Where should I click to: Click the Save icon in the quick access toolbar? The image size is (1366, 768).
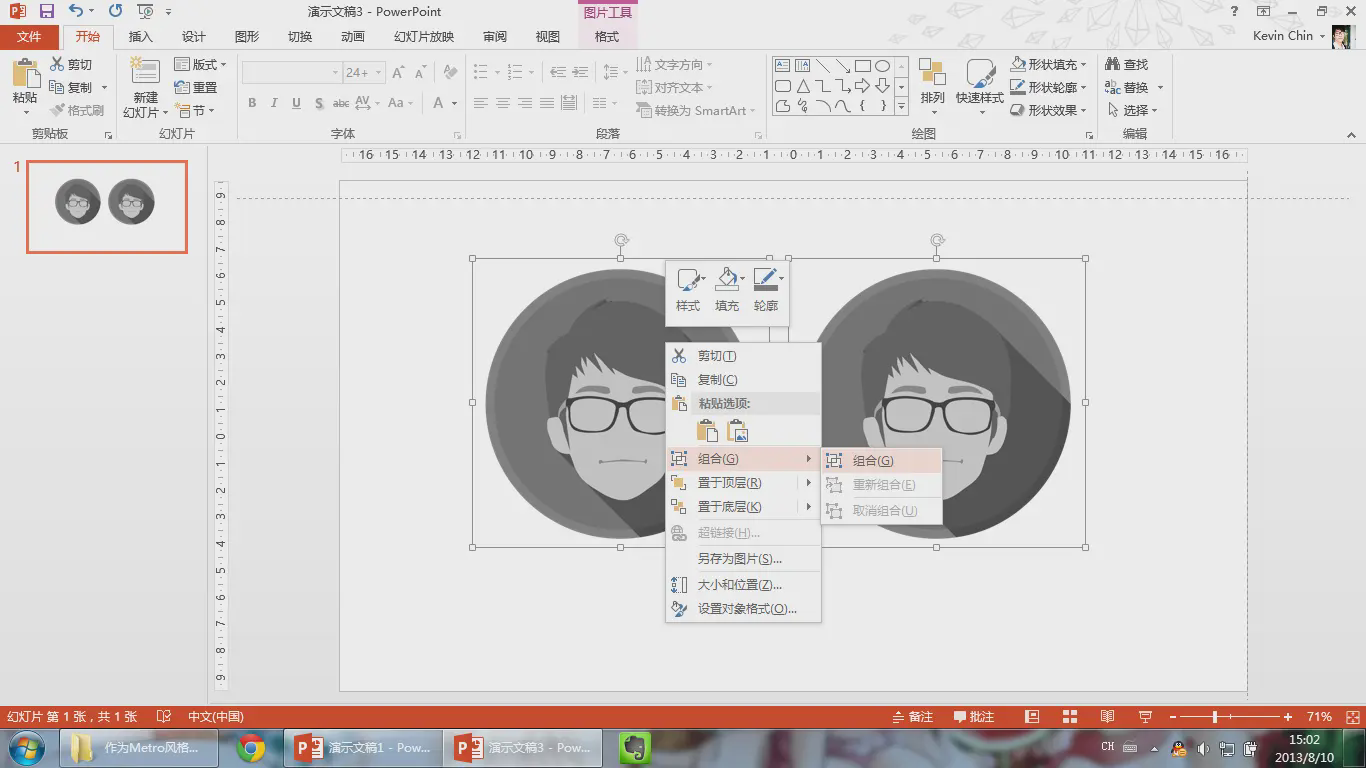click(47, 12)
